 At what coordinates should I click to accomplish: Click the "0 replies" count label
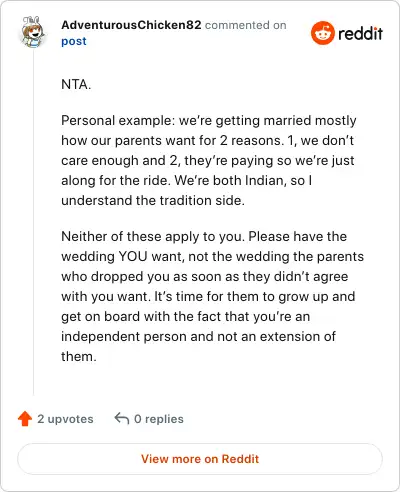(x=159, y=419)
